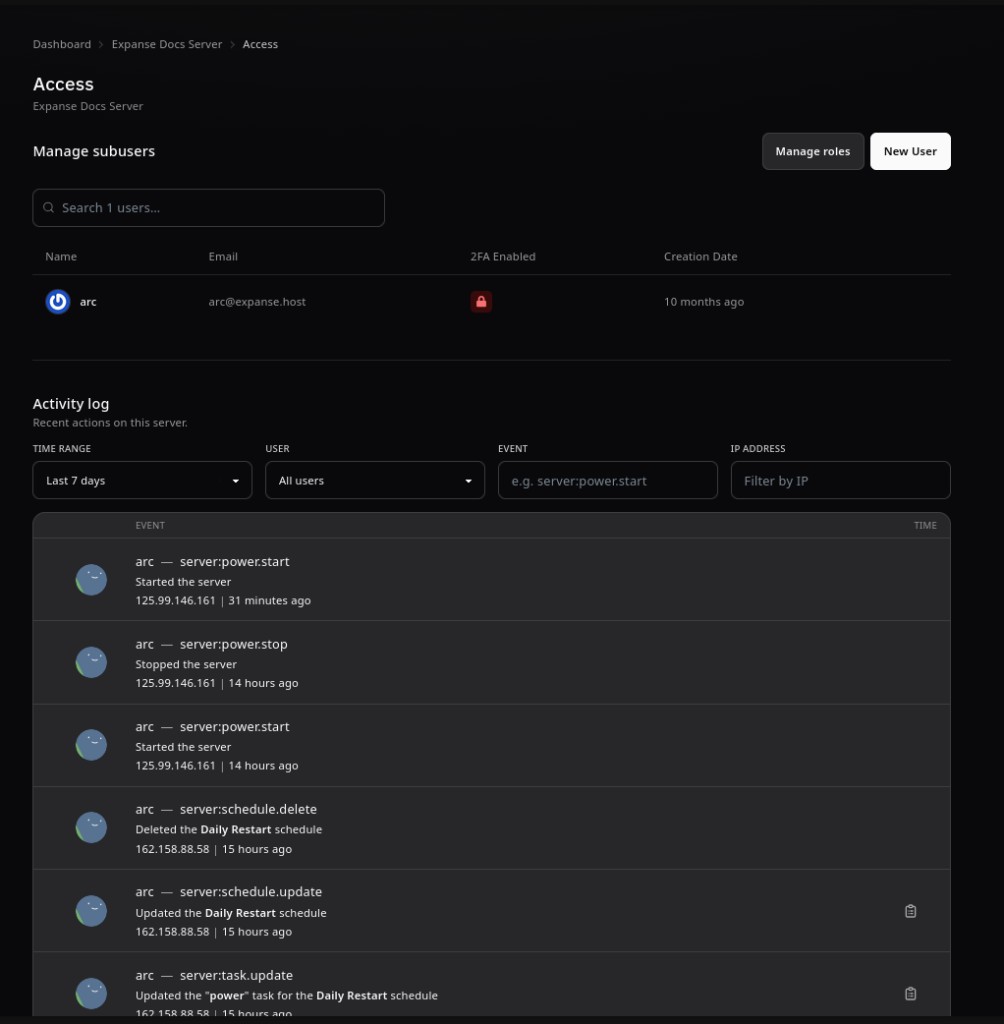Click the 31 minutes ago timestamp
This screenshot has width=1004, height=1024.
(x=269, y=600)
